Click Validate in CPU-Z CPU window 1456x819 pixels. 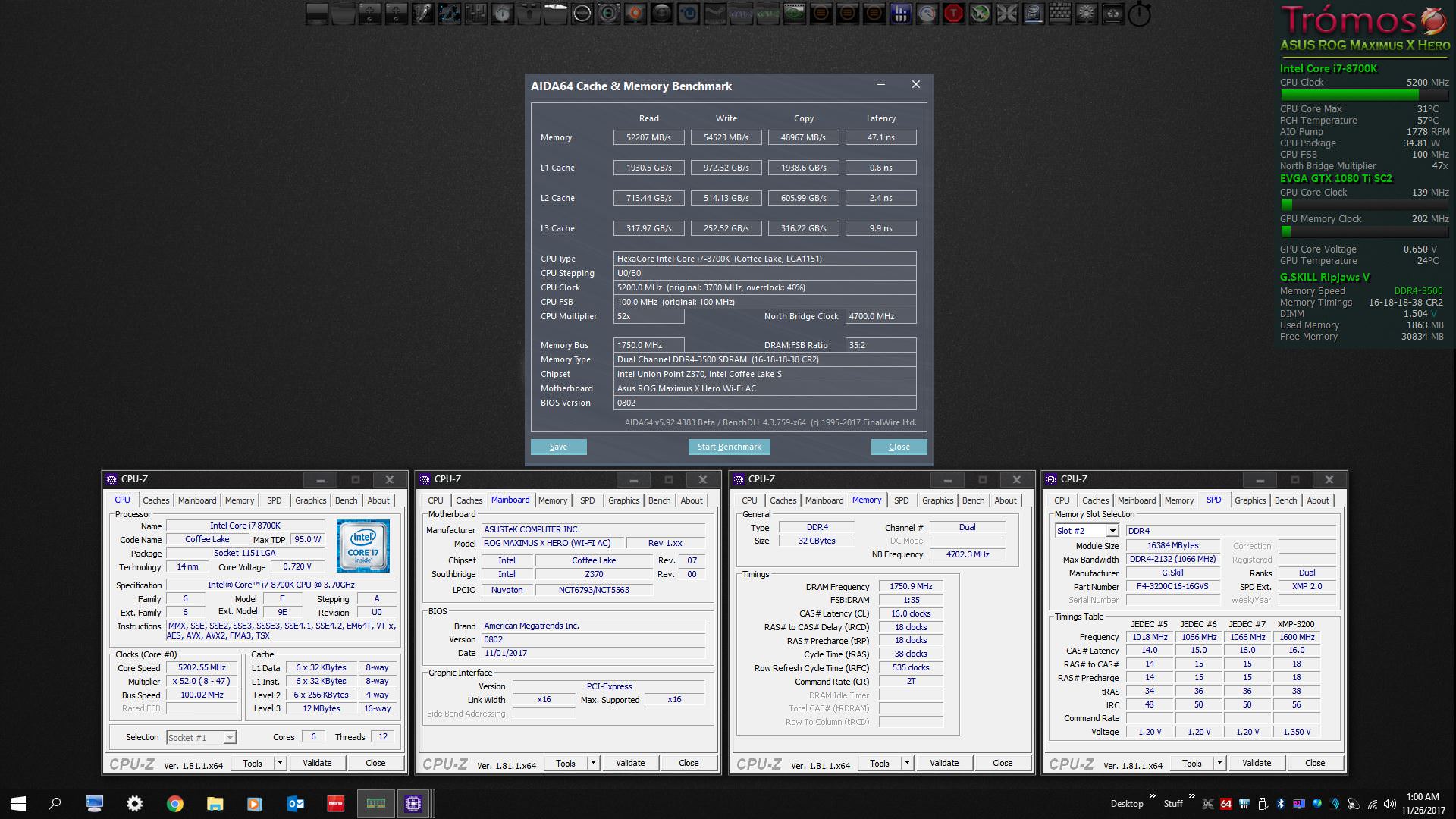[x=317, y=763]
